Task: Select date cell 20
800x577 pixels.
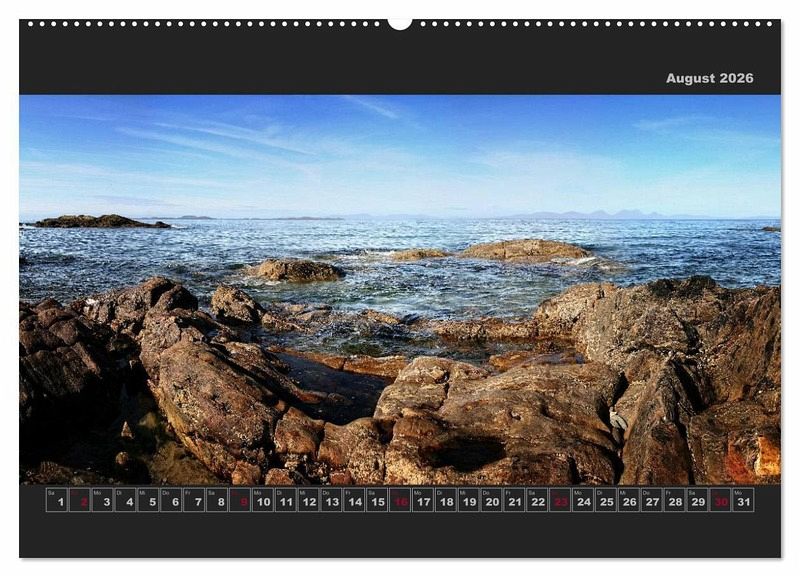Action: pos(491,500)
